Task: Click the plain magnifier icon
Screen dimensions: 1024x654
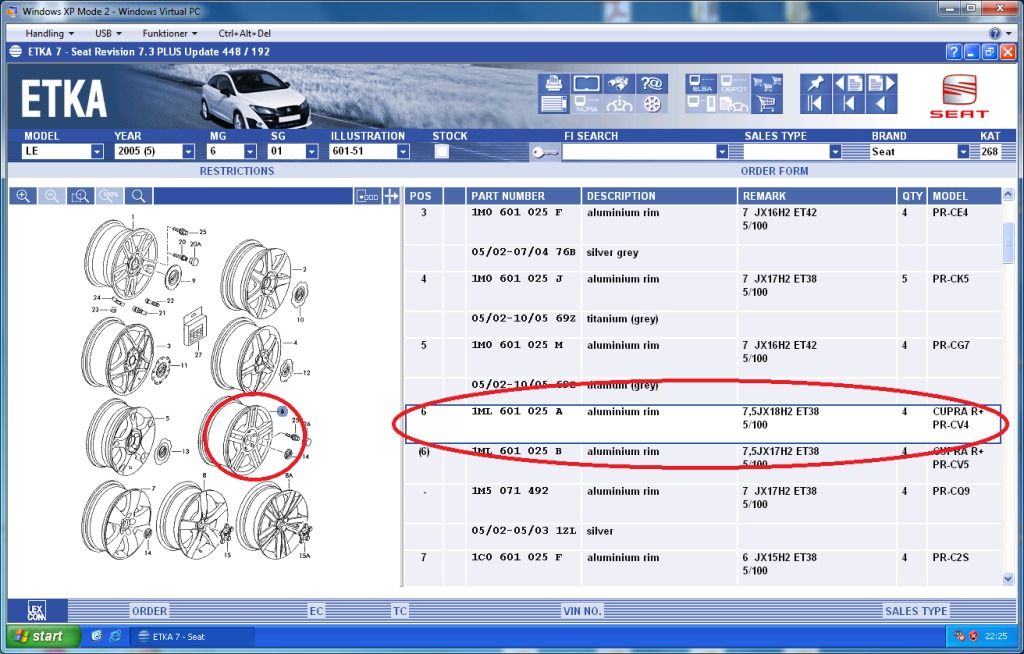Action: [x=138, y=196]
